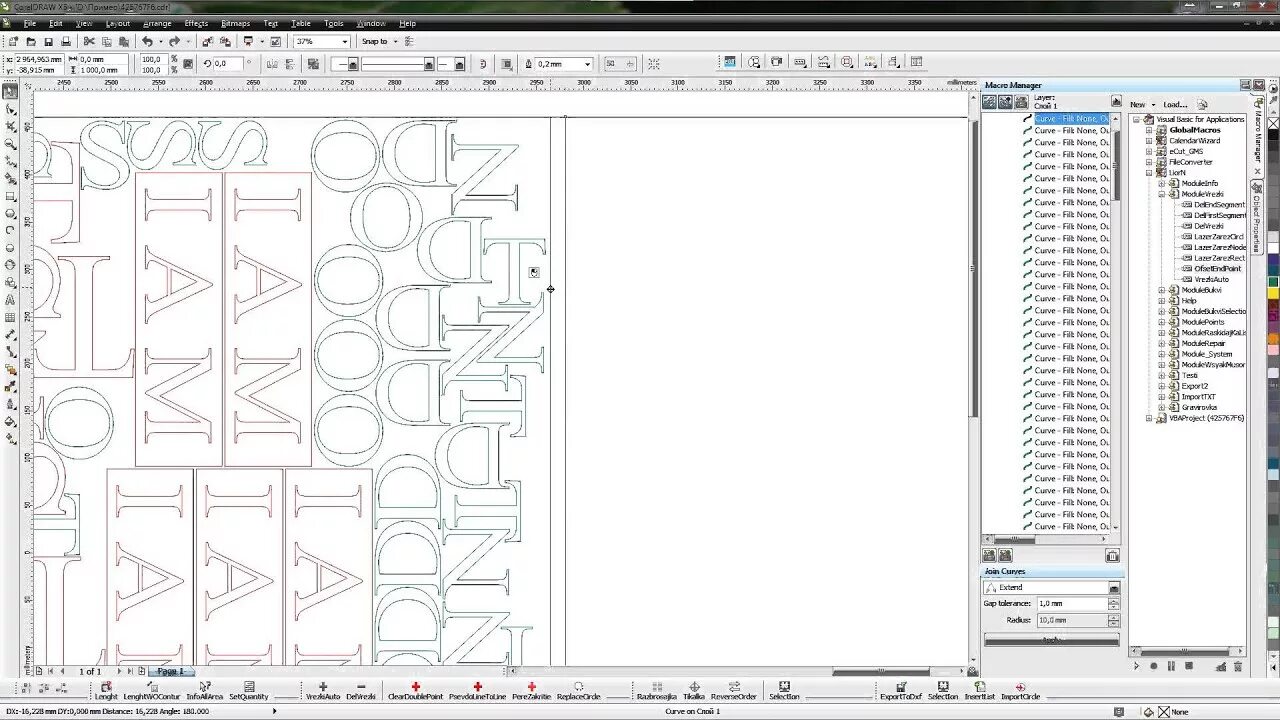Run the LenghtWOContur macro
The width and height of the screenshot is (1280, 720).
click(x=152, y=691)
